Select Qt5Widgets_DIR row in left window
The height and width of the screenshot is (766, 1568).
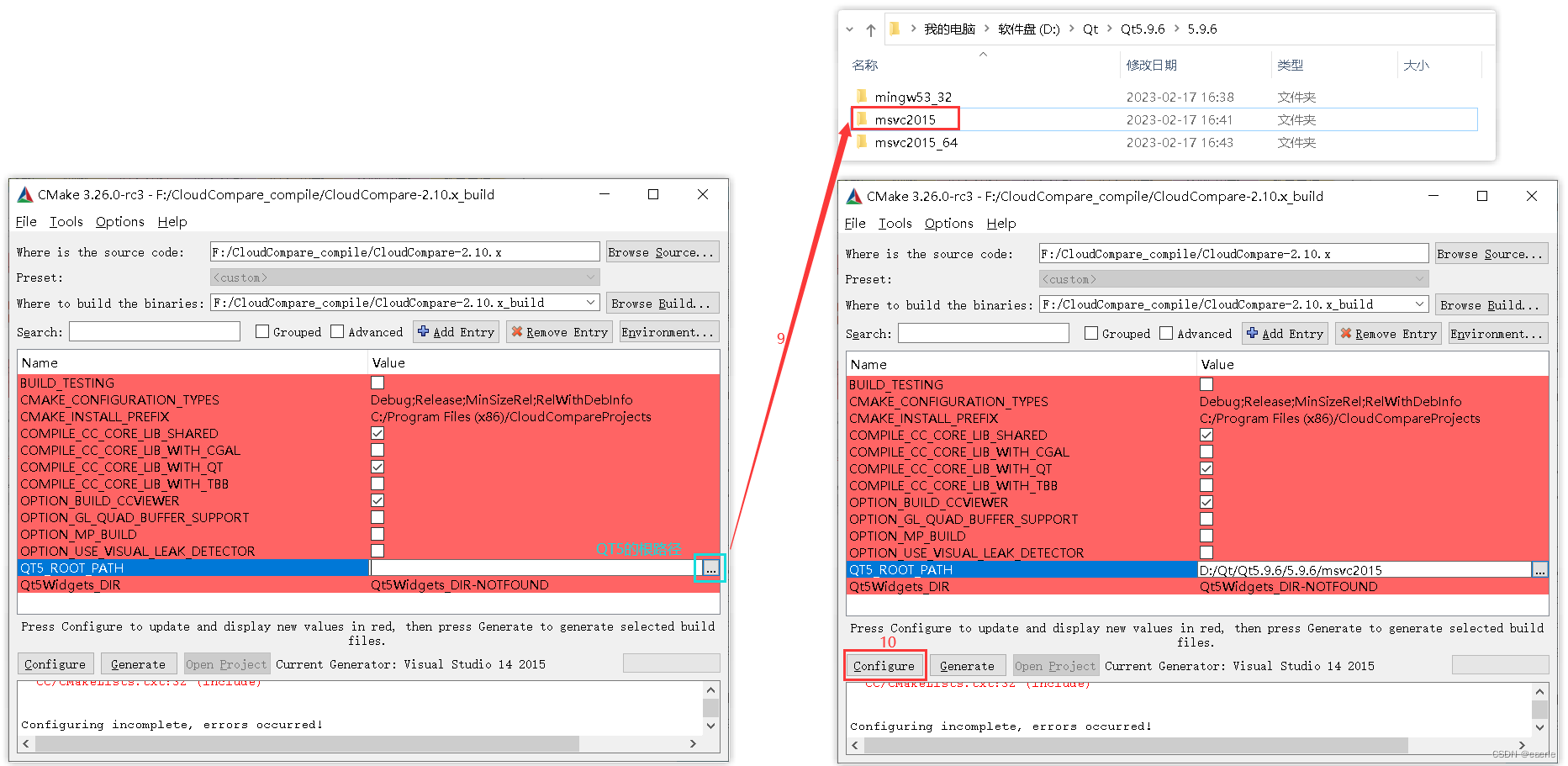coord(368,585)
